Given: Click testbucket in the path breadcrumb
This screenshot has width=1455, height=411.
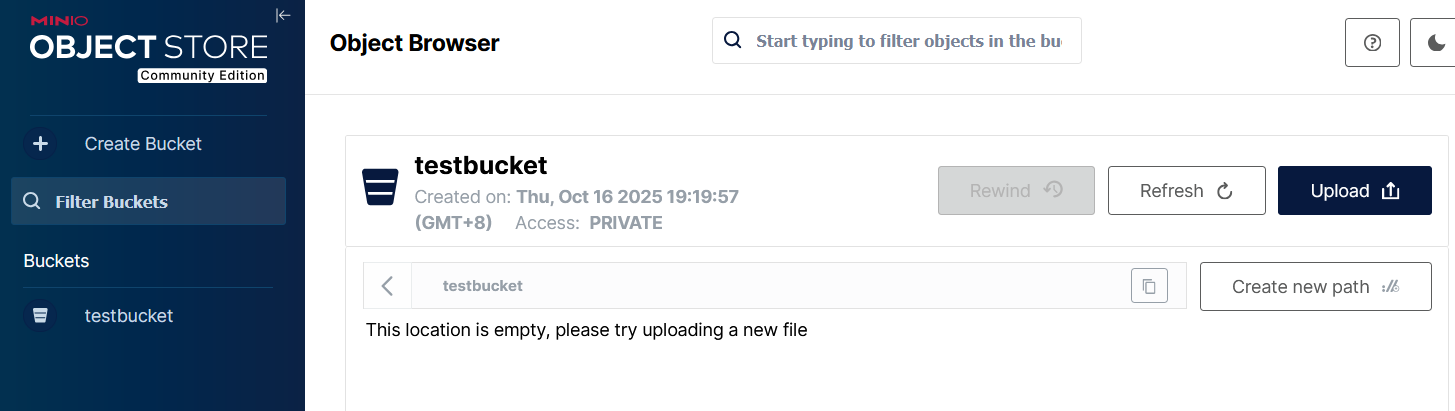Looking at the screenshot, I should point(483,286).
